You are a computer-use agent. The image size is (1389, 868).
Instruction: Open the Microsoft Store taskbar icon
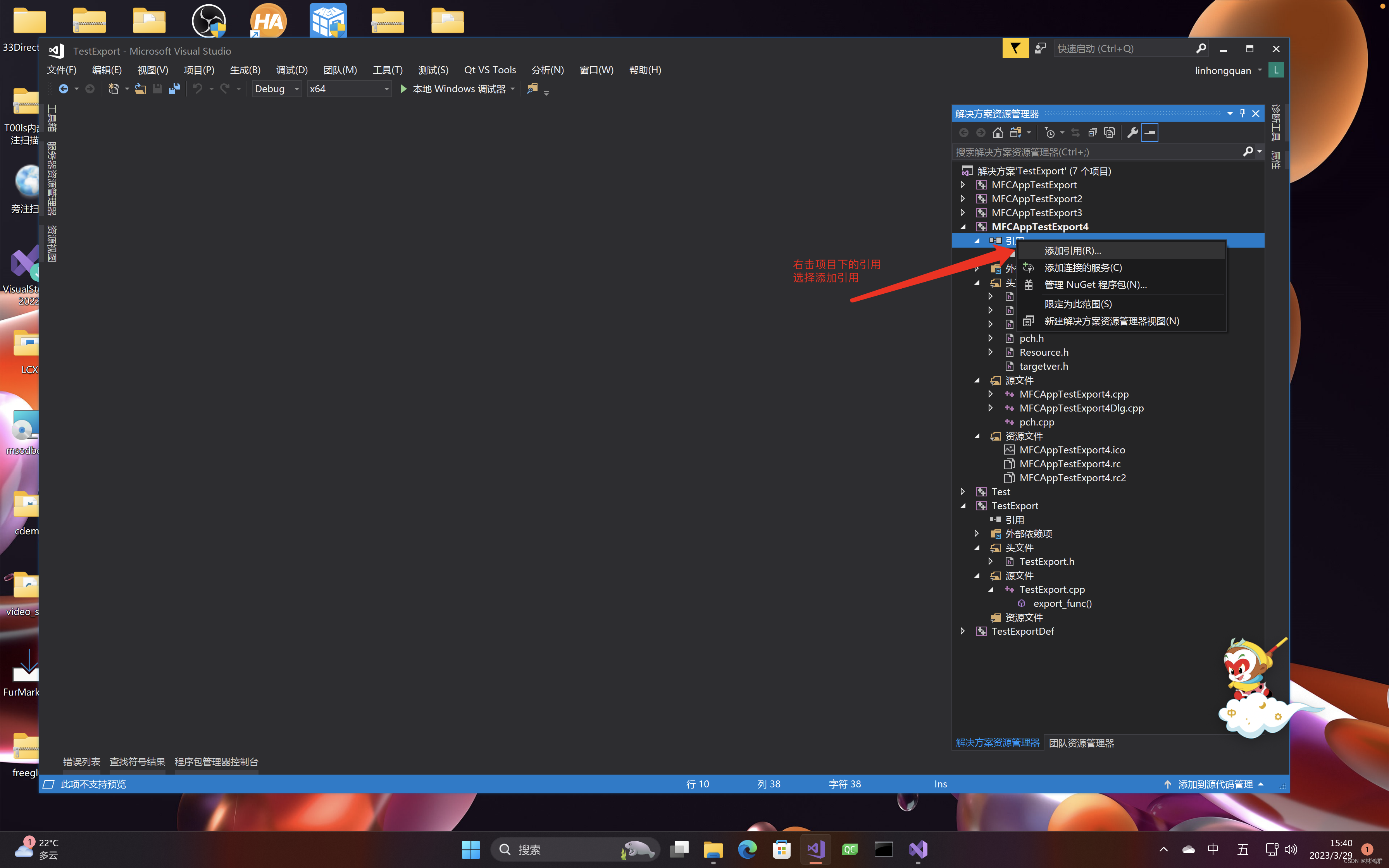(781, 849)
